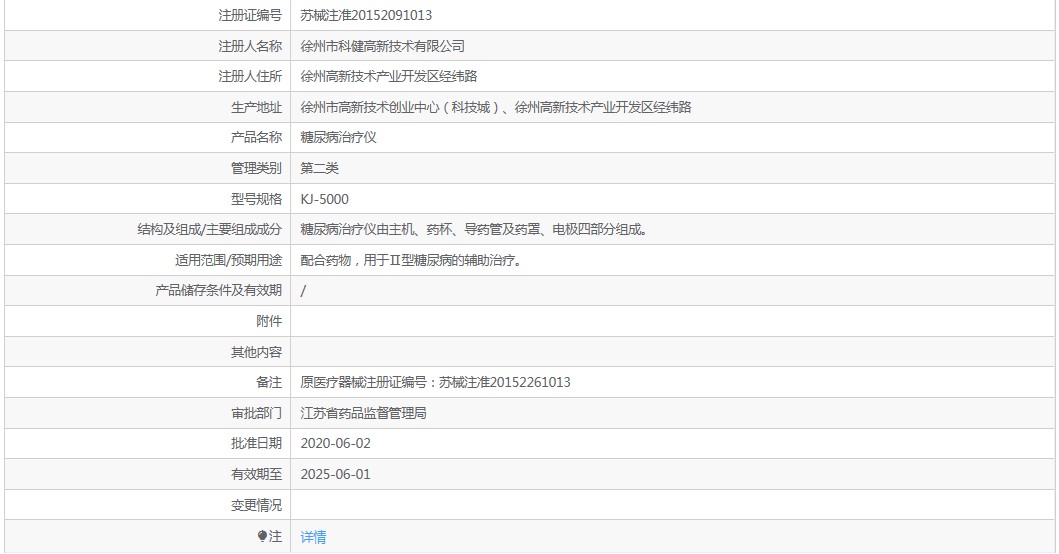Select model value KJ-5000

[325, 199]
